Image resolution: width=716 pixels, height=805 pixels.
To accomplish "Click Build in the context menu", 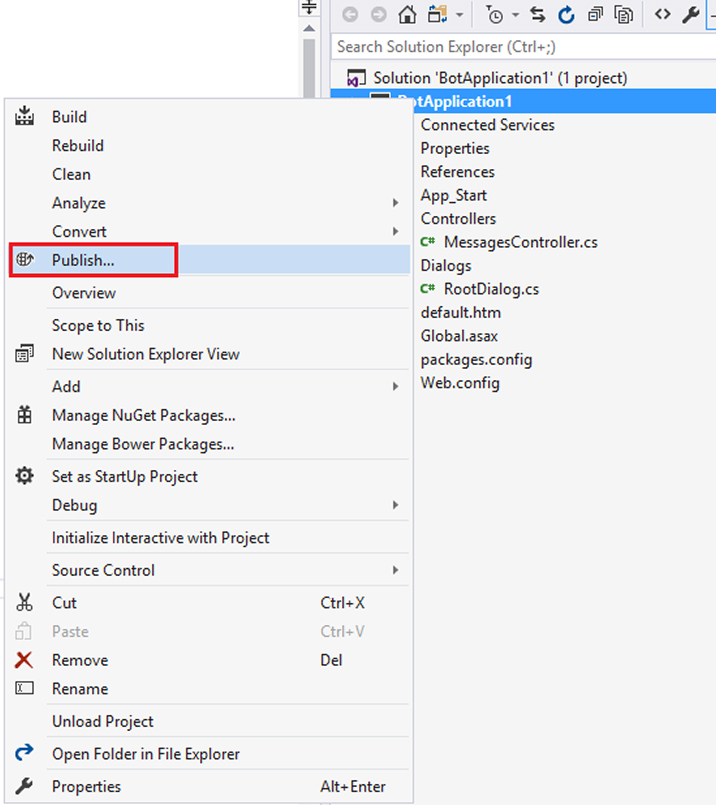I will 69,117.
